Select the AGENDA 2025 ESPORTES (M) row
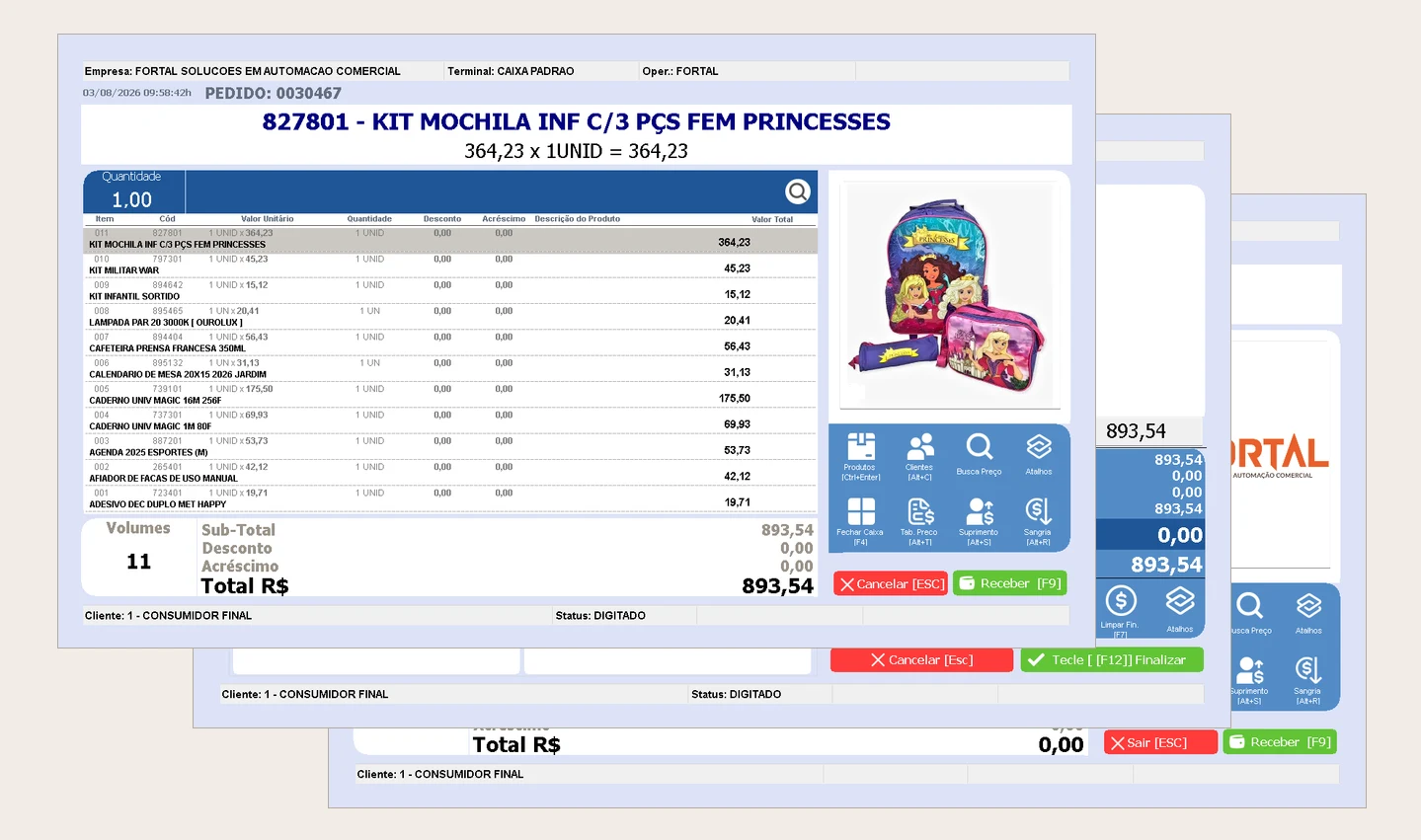The height and width of the screenshot is (840, 1421). [x=450, y=446]
